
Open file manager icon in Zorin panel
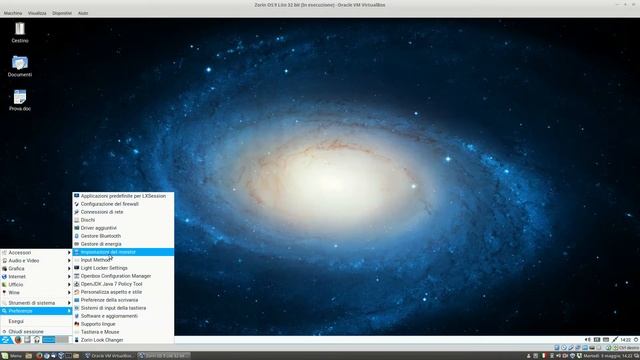click(x=27, y=340)
